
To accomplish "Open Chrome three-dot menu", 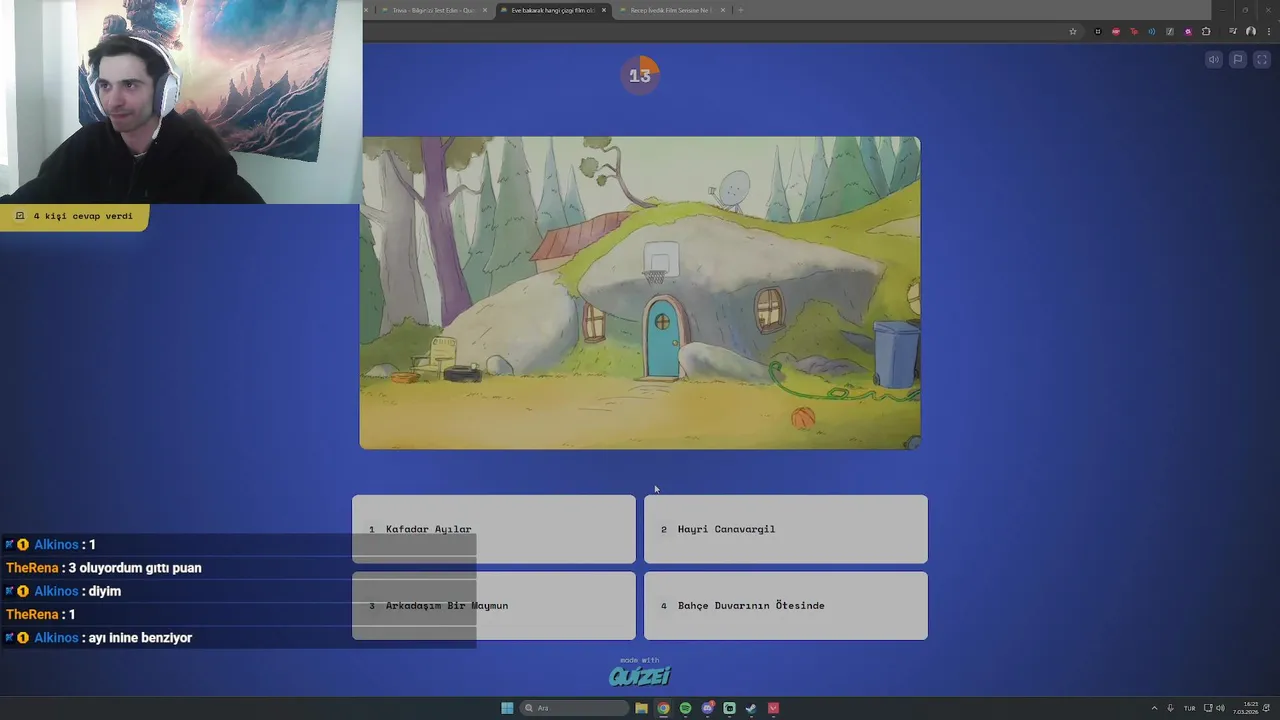I will click(1268, 32).
